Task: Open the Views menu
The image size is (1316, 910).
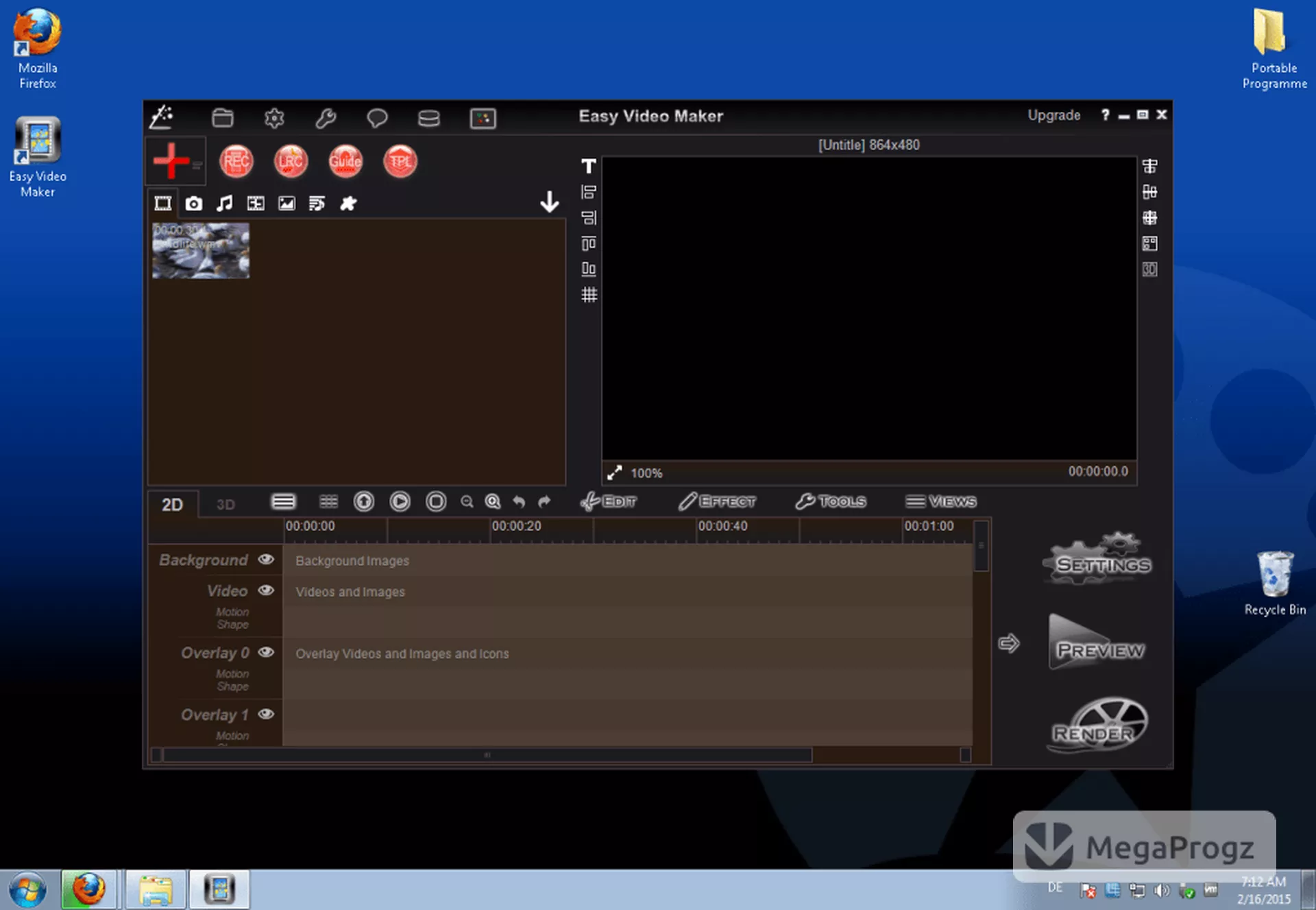Action: click(x=941, y=502)
